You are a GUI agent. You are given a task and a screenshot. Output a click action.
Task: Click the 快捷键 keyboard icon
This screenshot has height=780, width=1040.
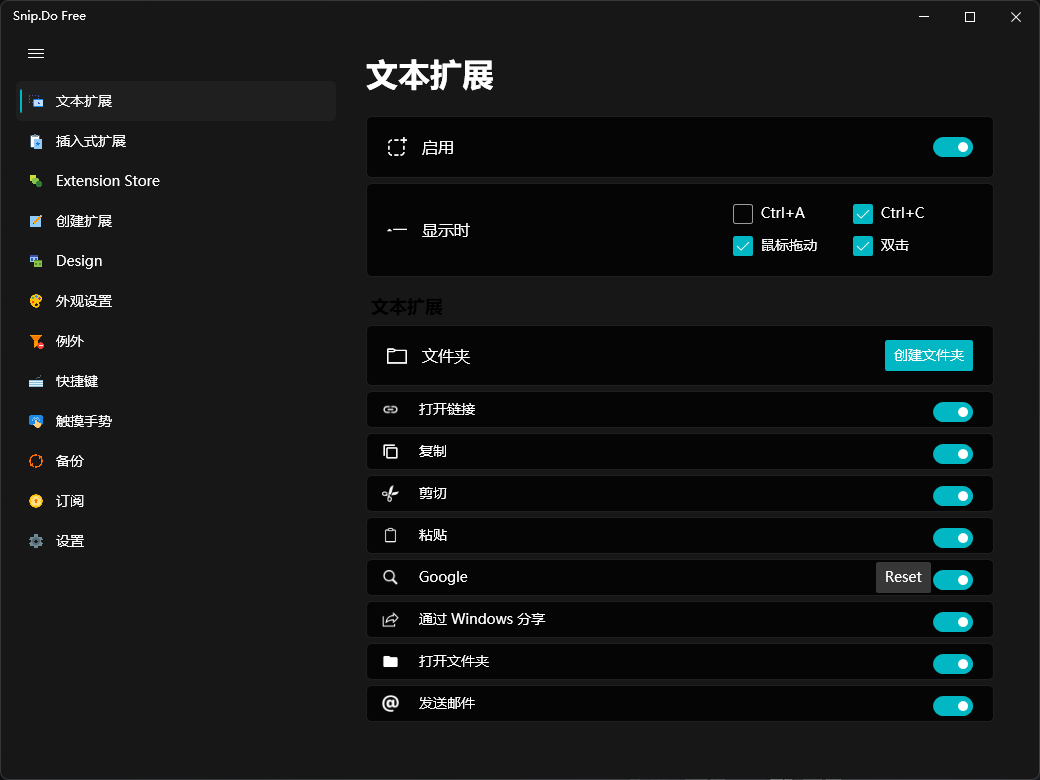click(x=36, y=381)
